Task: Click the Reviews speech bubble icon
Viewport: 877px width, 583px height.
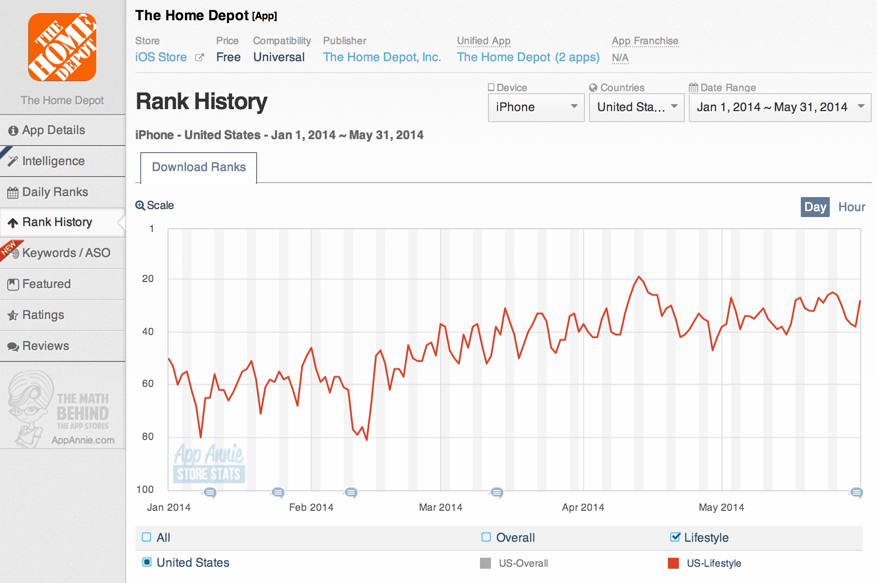Action: (13, 347)
